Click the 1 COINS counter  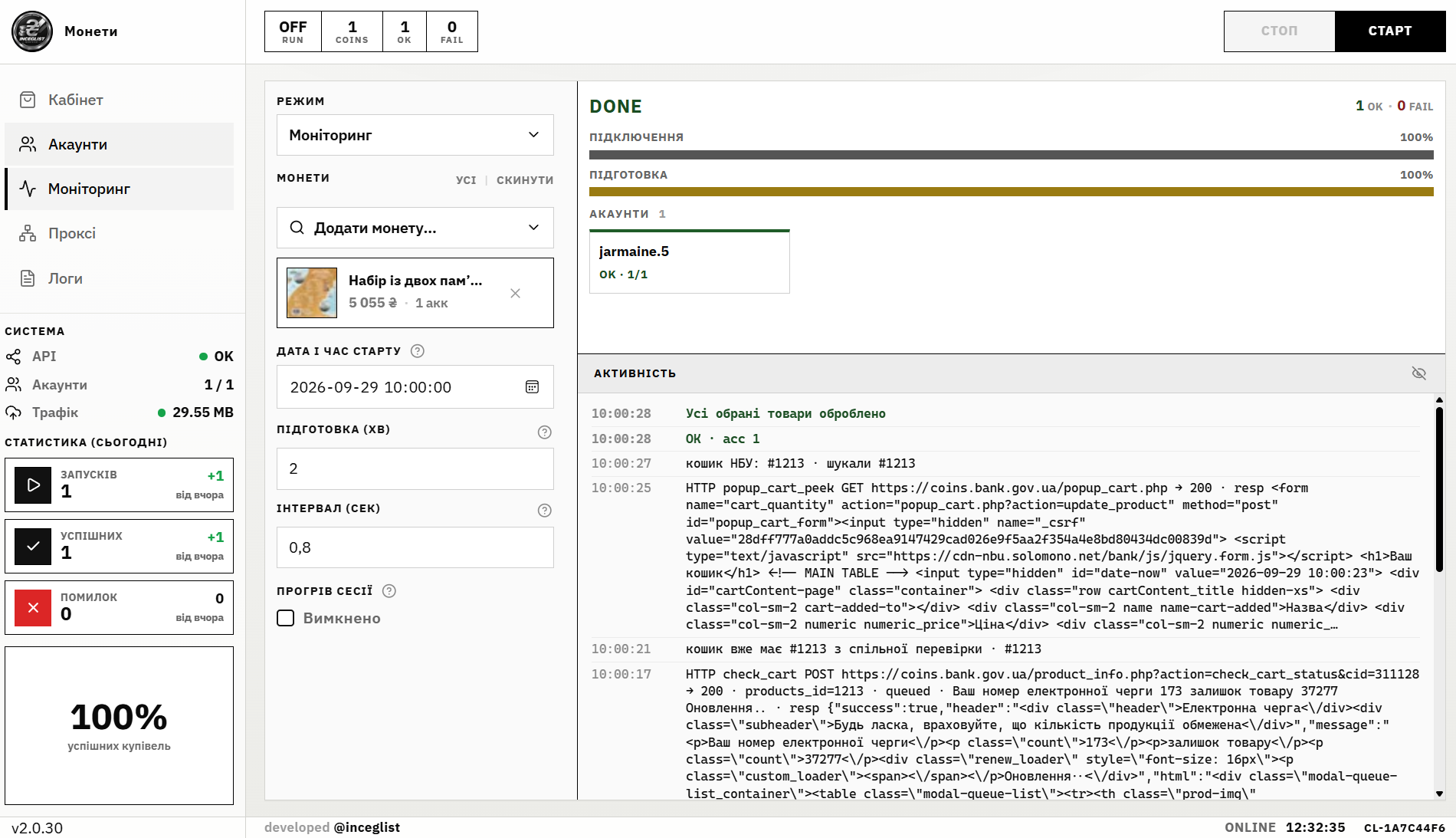[352, 31]
